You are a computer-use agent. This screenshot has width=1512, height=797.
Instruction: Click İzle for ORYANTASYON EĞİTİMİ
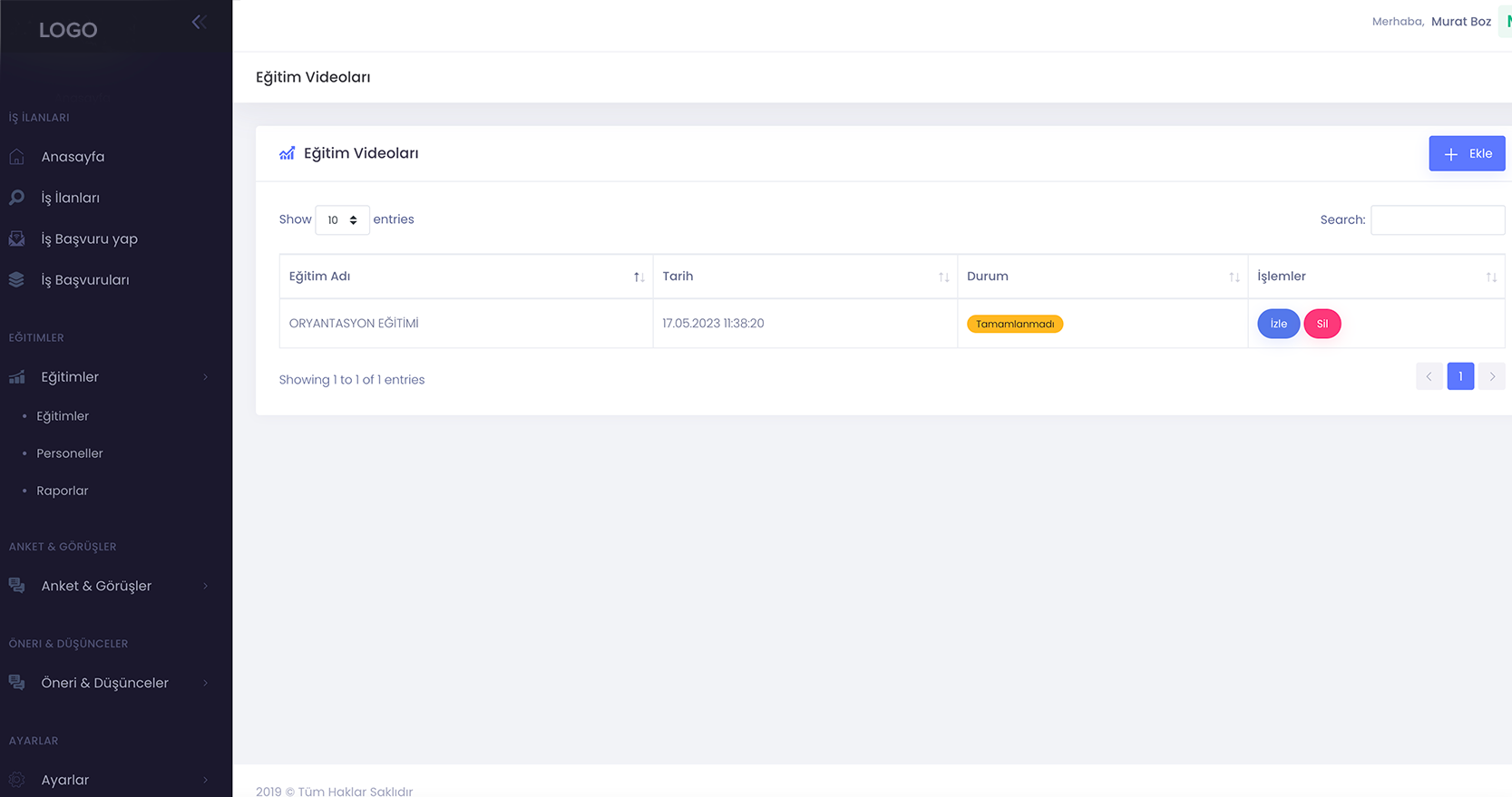coord(1279,324)
